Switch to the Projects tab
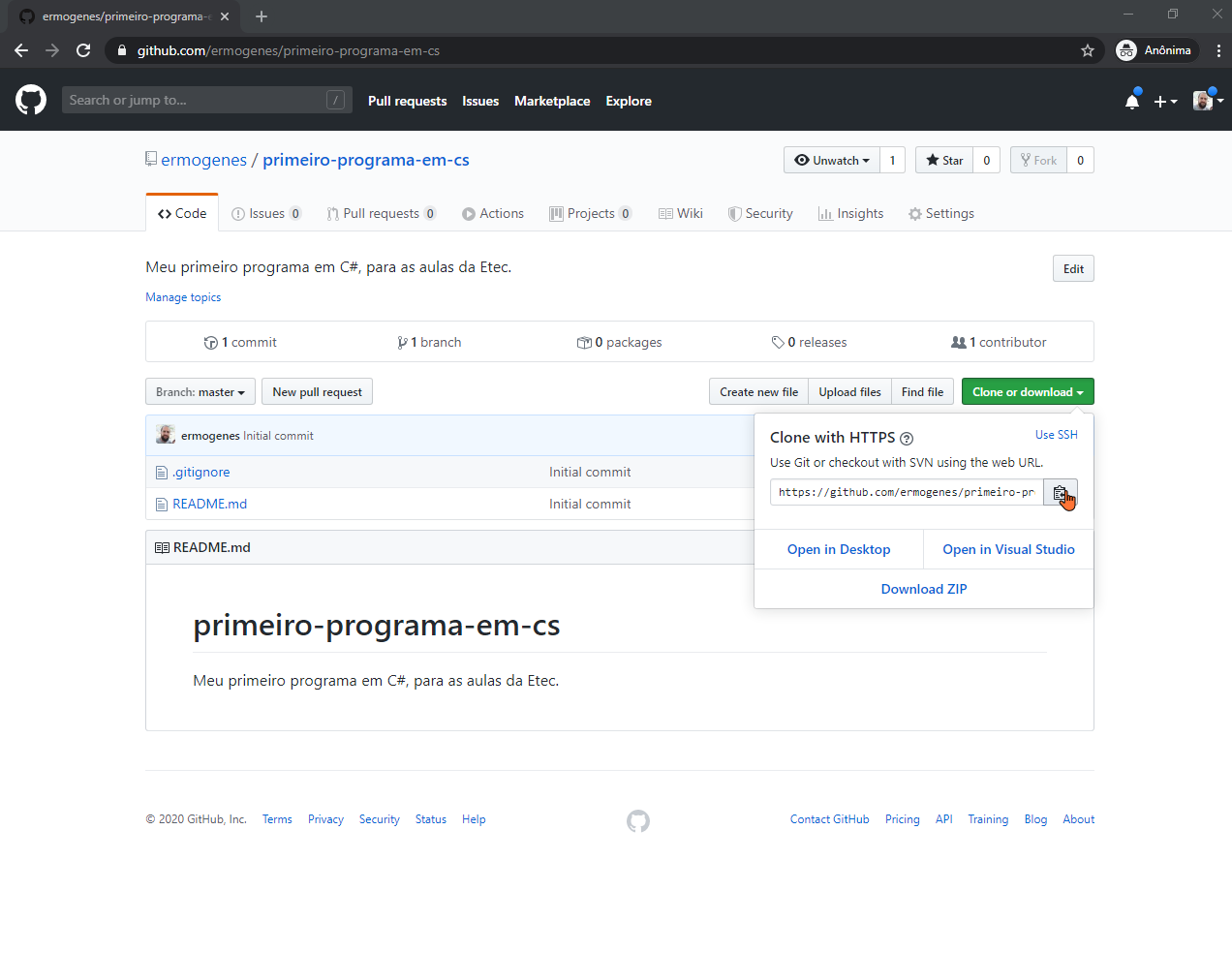 [591, 213]
